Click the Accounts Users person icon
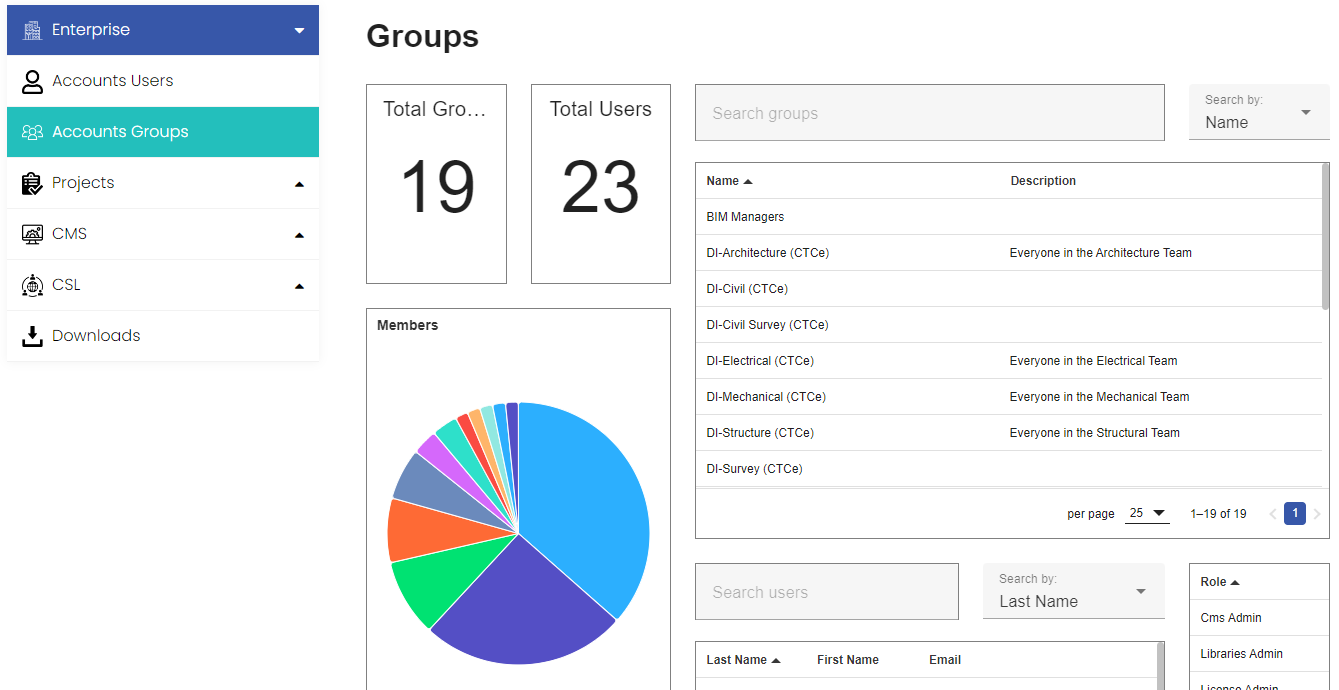This screenshot has height=690, width=1339. point(33,81)
